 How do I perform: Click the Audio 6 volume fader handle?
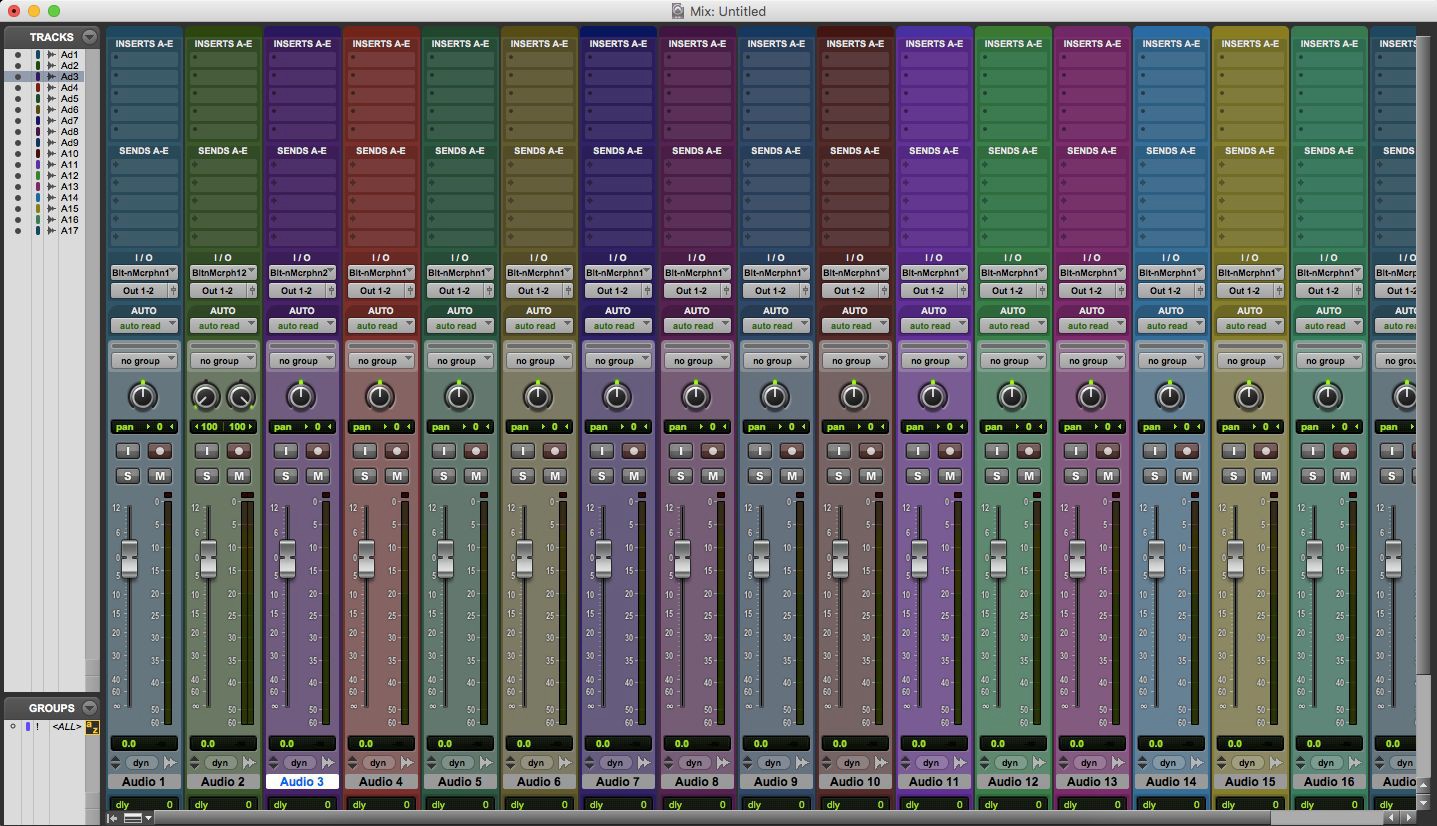tap(524, 559)
